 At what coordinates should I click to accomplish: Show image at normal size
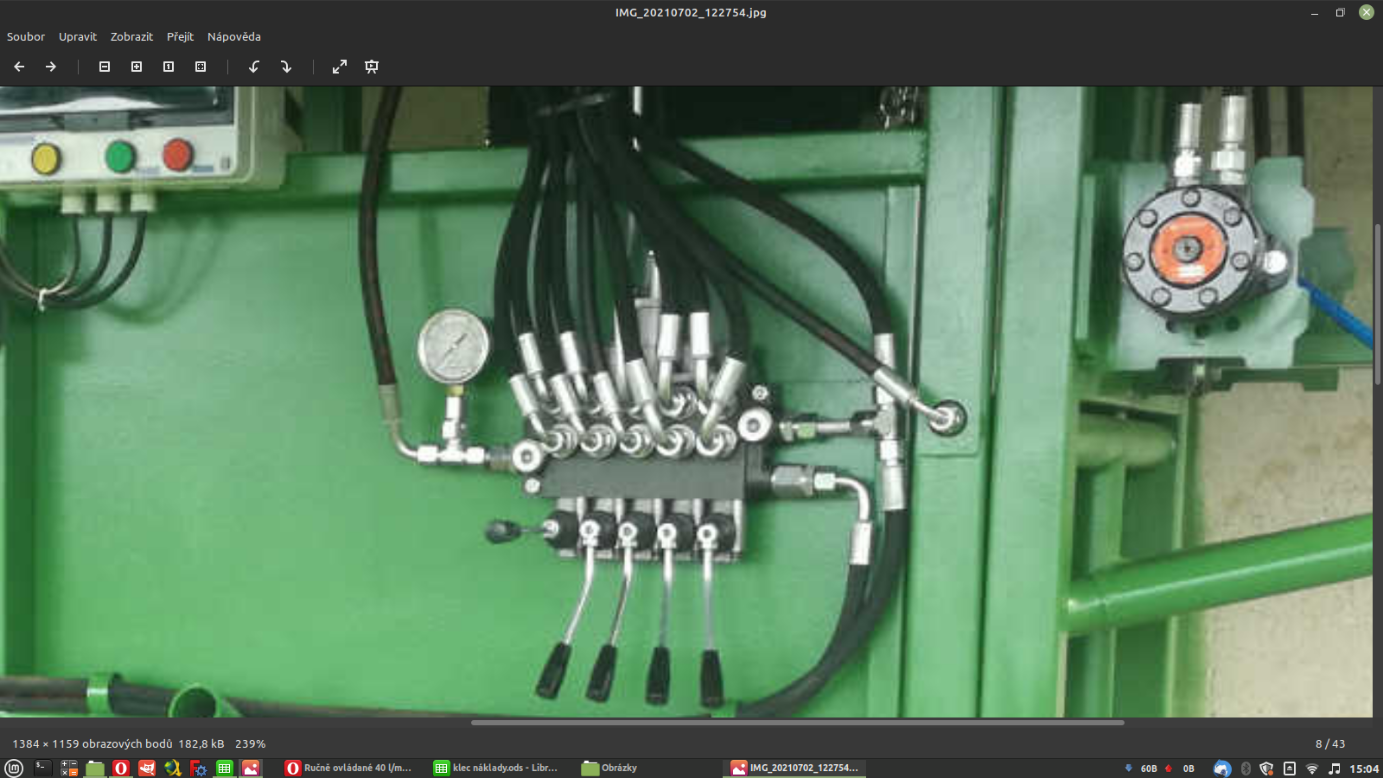tap(168, 67)
